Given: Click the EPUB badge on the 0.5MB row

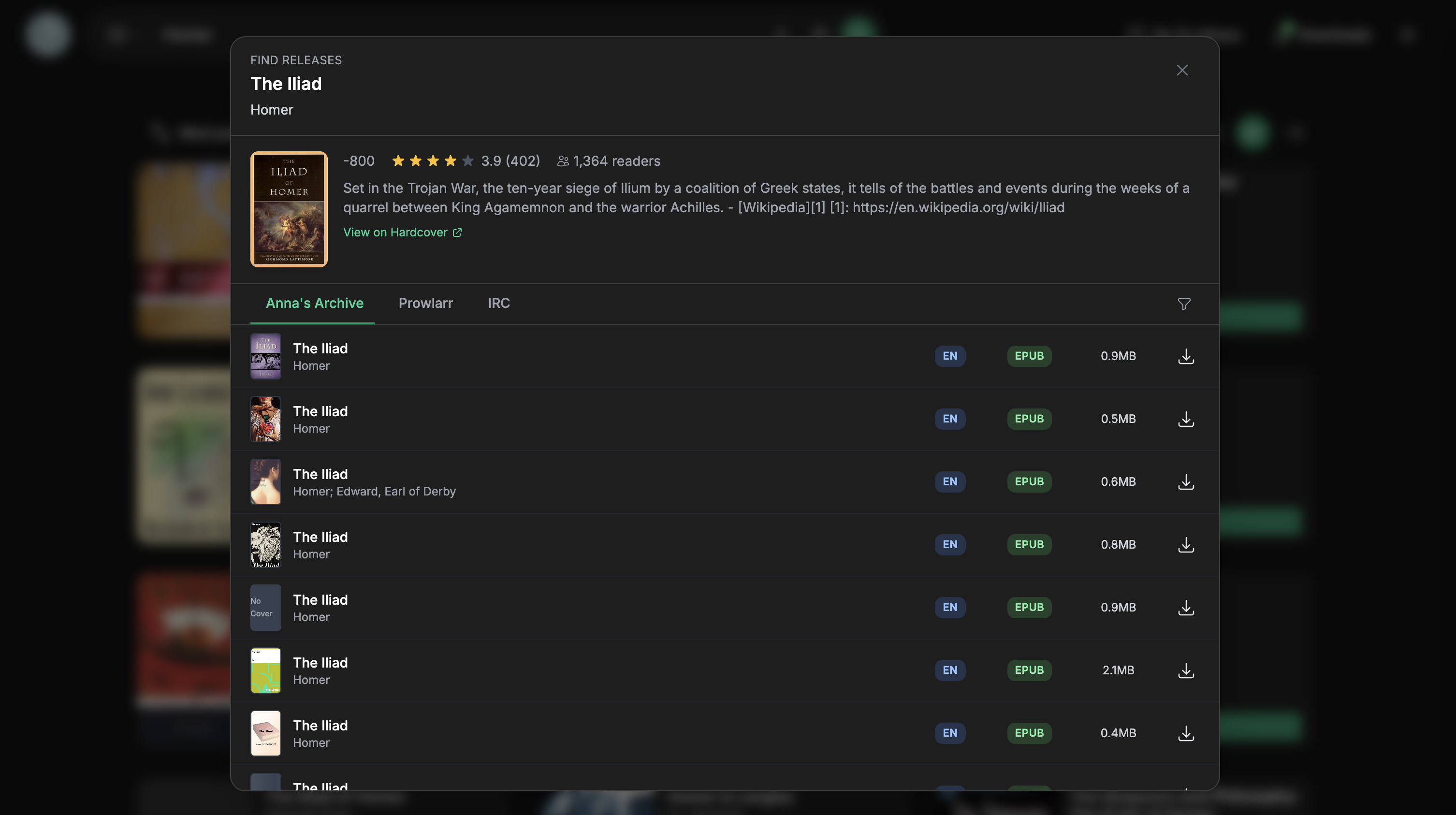Looking at the screenshot, I should coord(1029,419).
